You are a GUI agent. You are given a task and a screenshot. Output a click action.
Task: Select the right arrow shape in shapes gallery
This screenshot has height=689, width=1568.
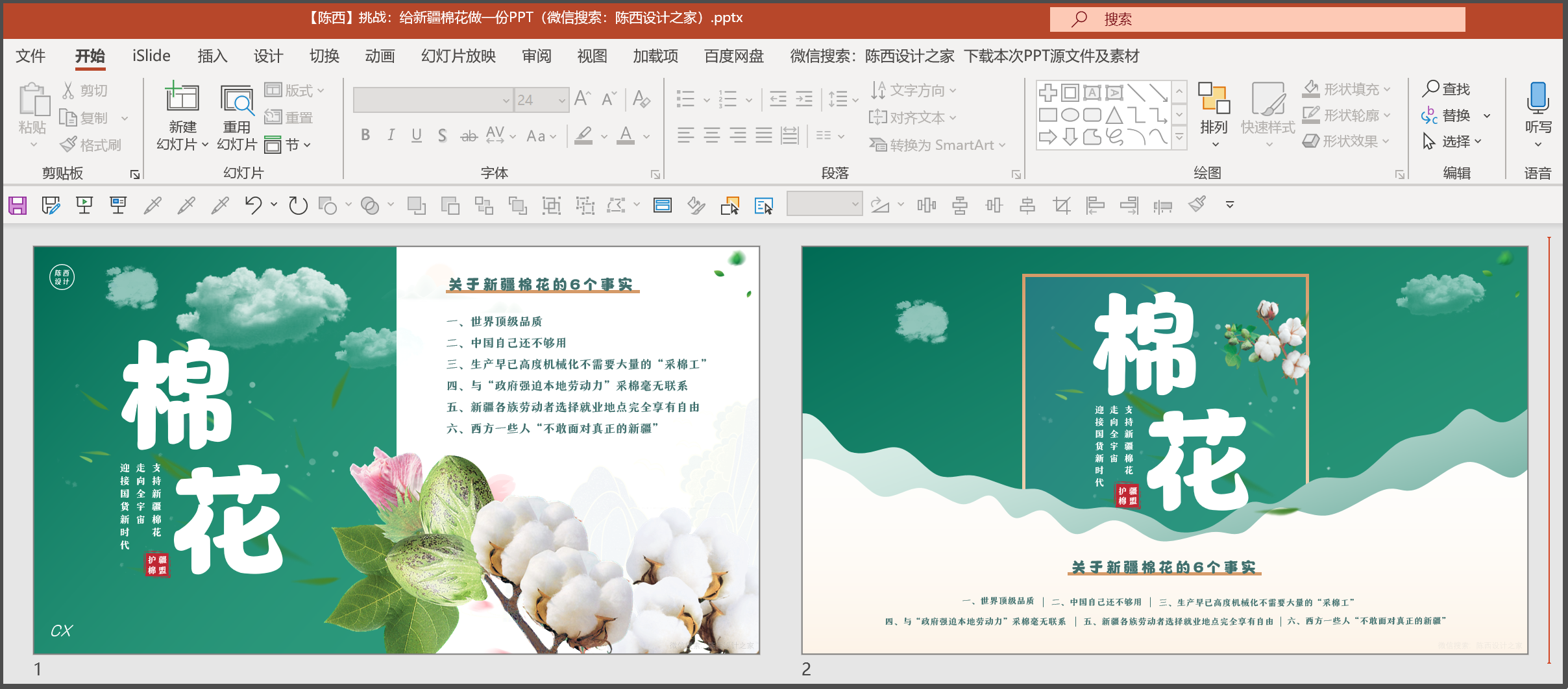click(x=1048, y=137)
